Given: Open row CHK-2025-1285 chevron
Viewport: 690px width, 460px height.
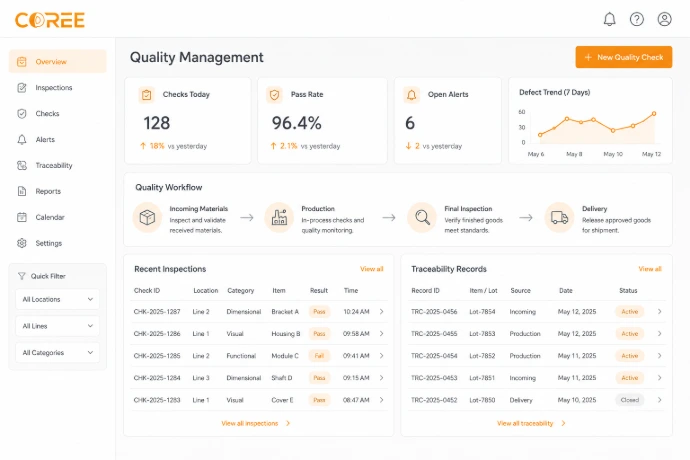Looking at the screenshot, I should [x=382, y=356].
